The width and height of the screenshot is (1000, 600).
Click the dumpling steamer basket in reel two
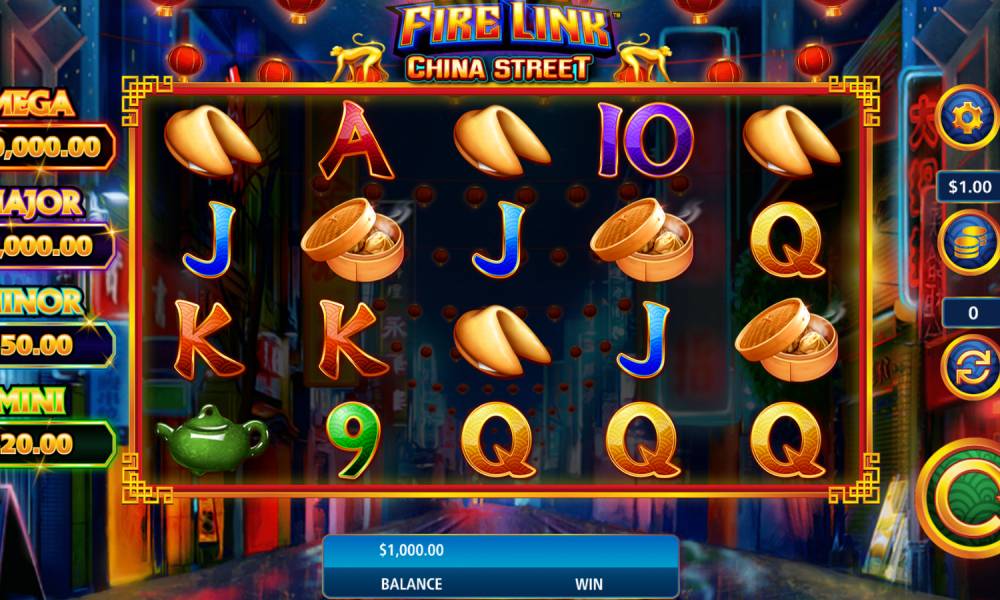pos(353,240)
